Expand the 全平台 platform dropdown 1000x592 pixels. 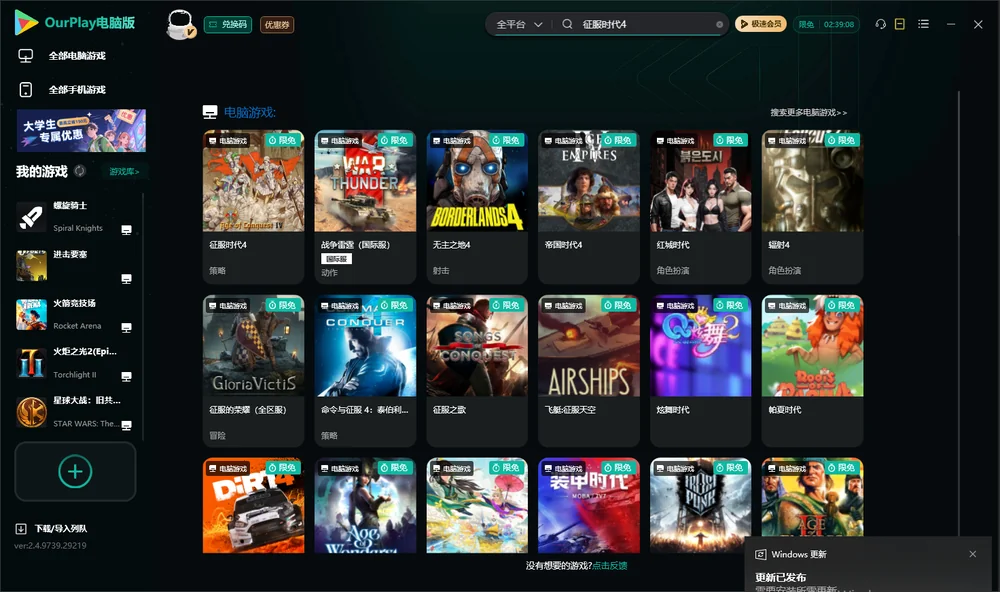coord(519,24)
